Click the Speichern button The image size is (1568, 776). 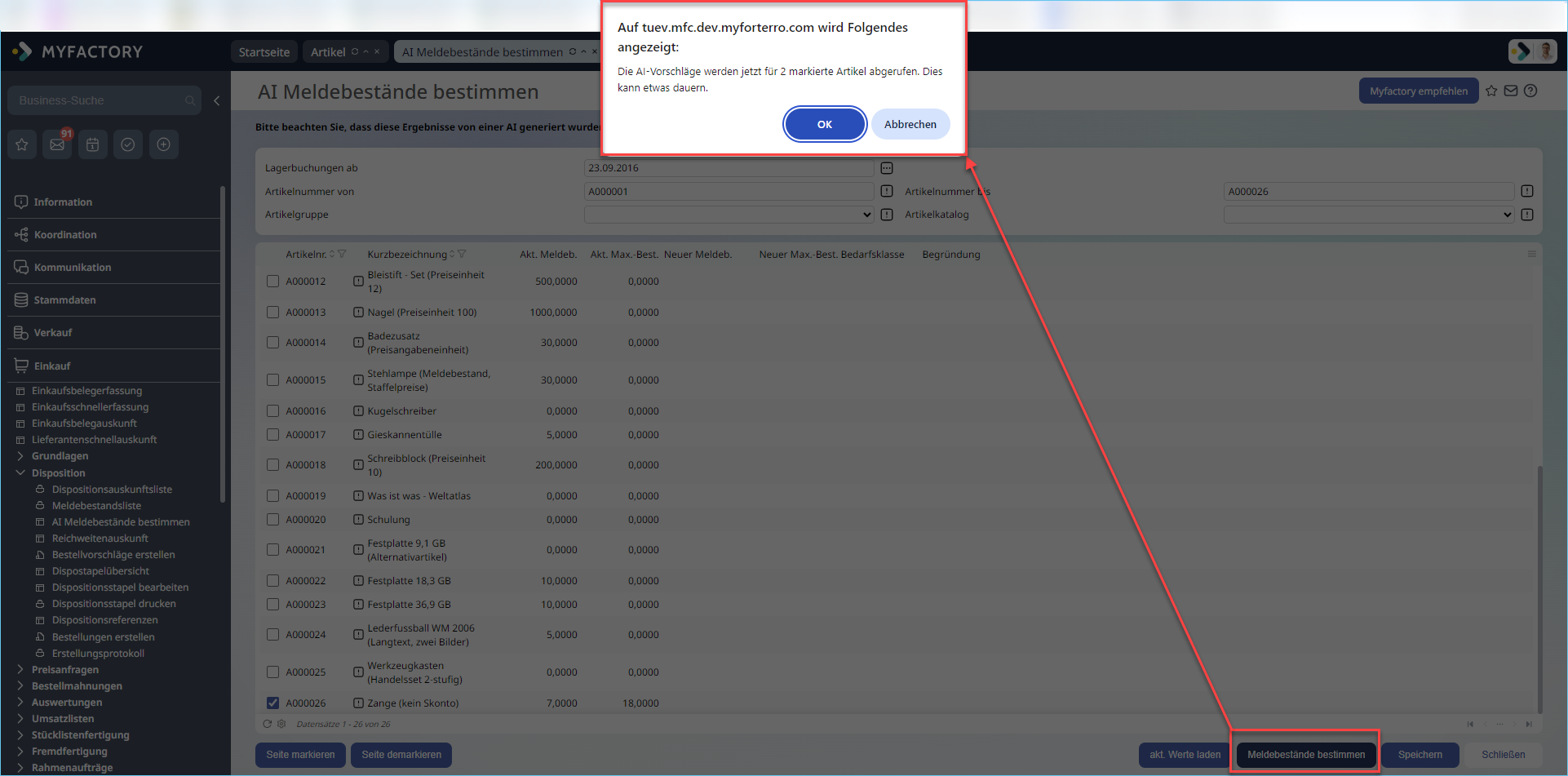coord(1420,755)
